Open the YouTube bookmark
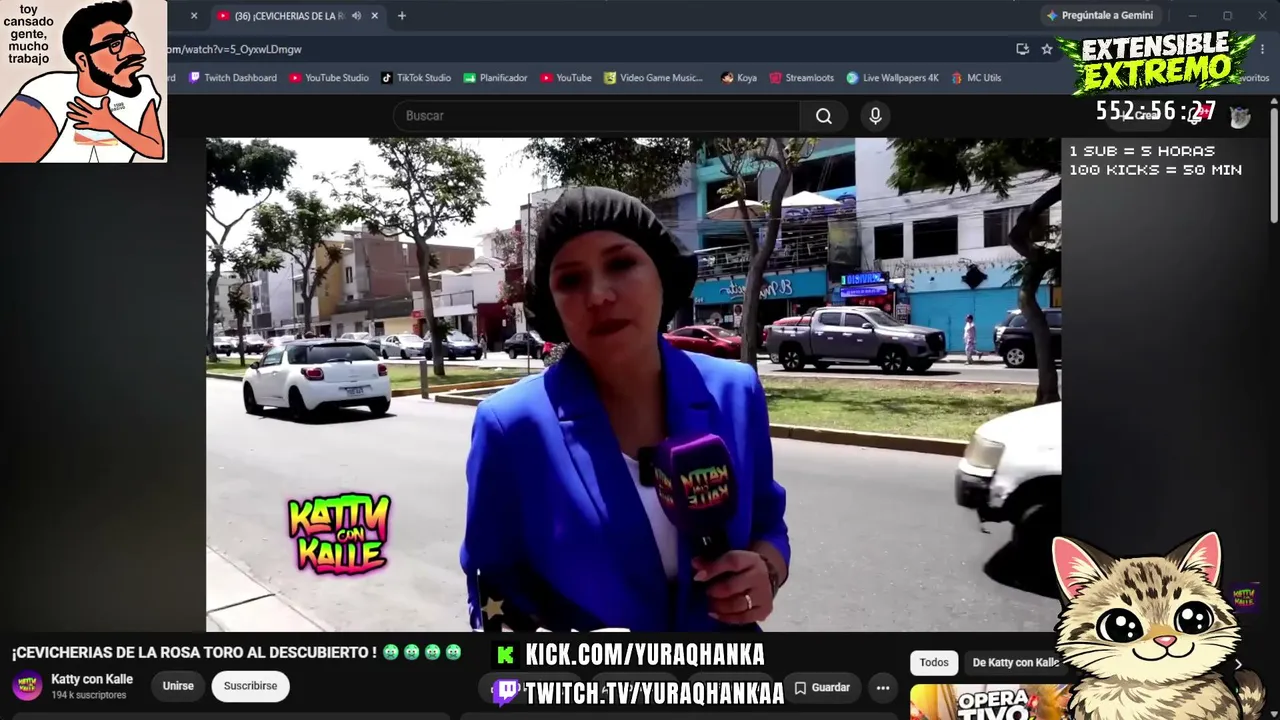The width and height of the screenshot is (1280, 720). pyautogui.click(x=566, y=78)
